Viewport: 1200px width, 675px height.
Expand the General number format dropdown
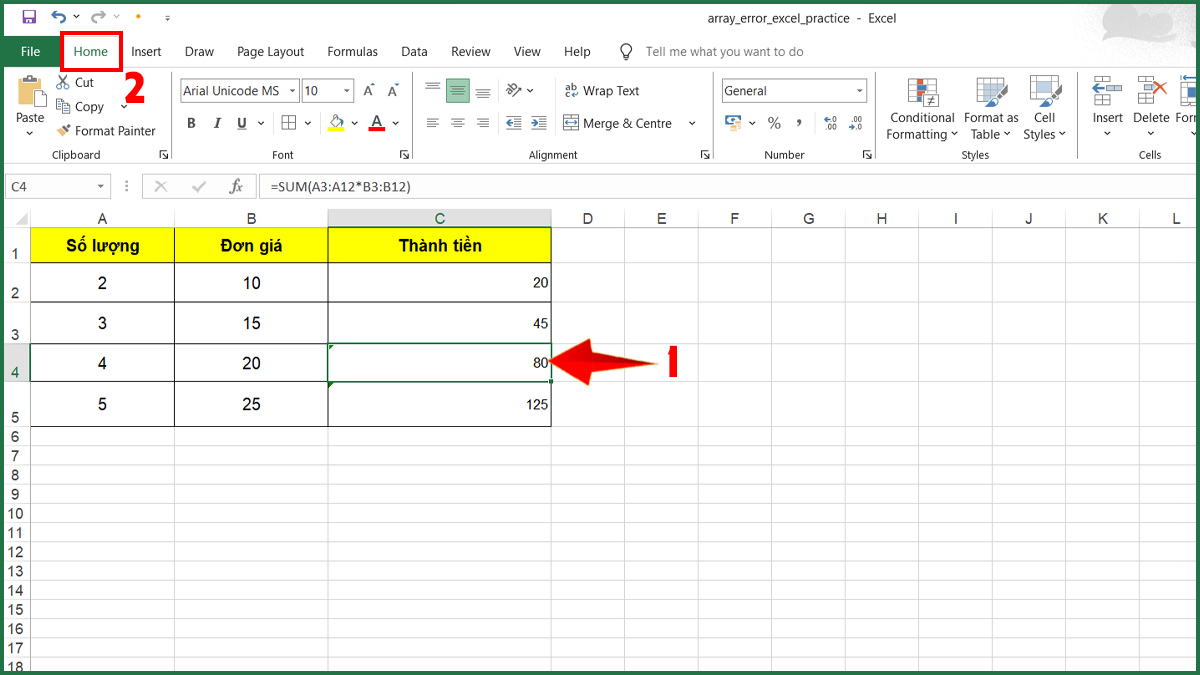(x=859, y=91)
